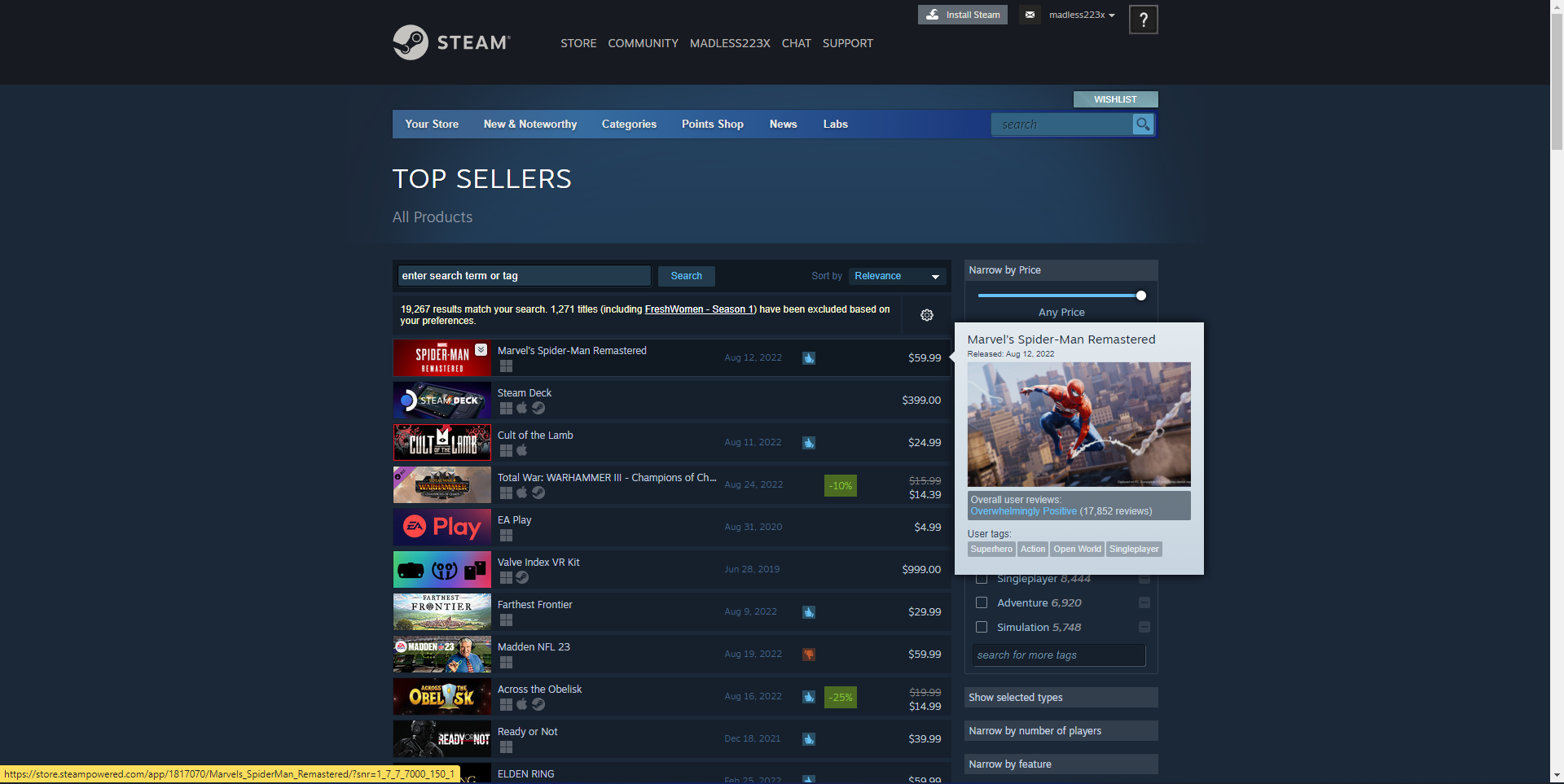1564x784 pixels.
Task: Expand Narrow by number of players
Action: coord(1060,731)
